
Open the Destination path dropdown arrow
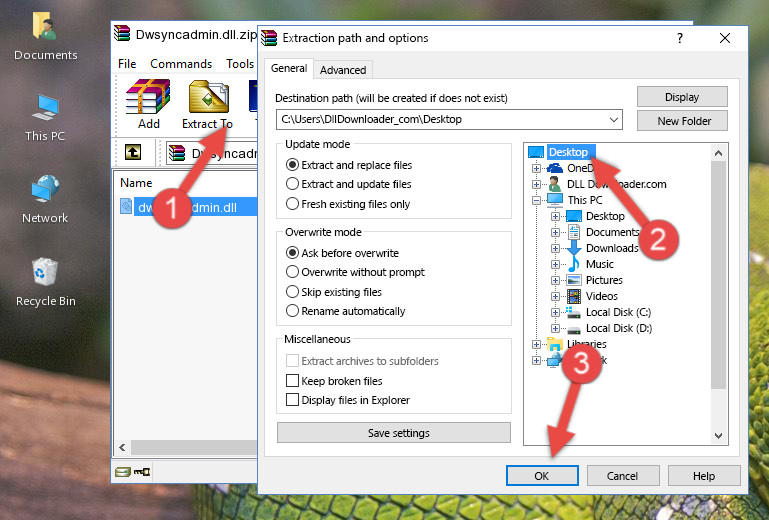[x=613, y=119]
